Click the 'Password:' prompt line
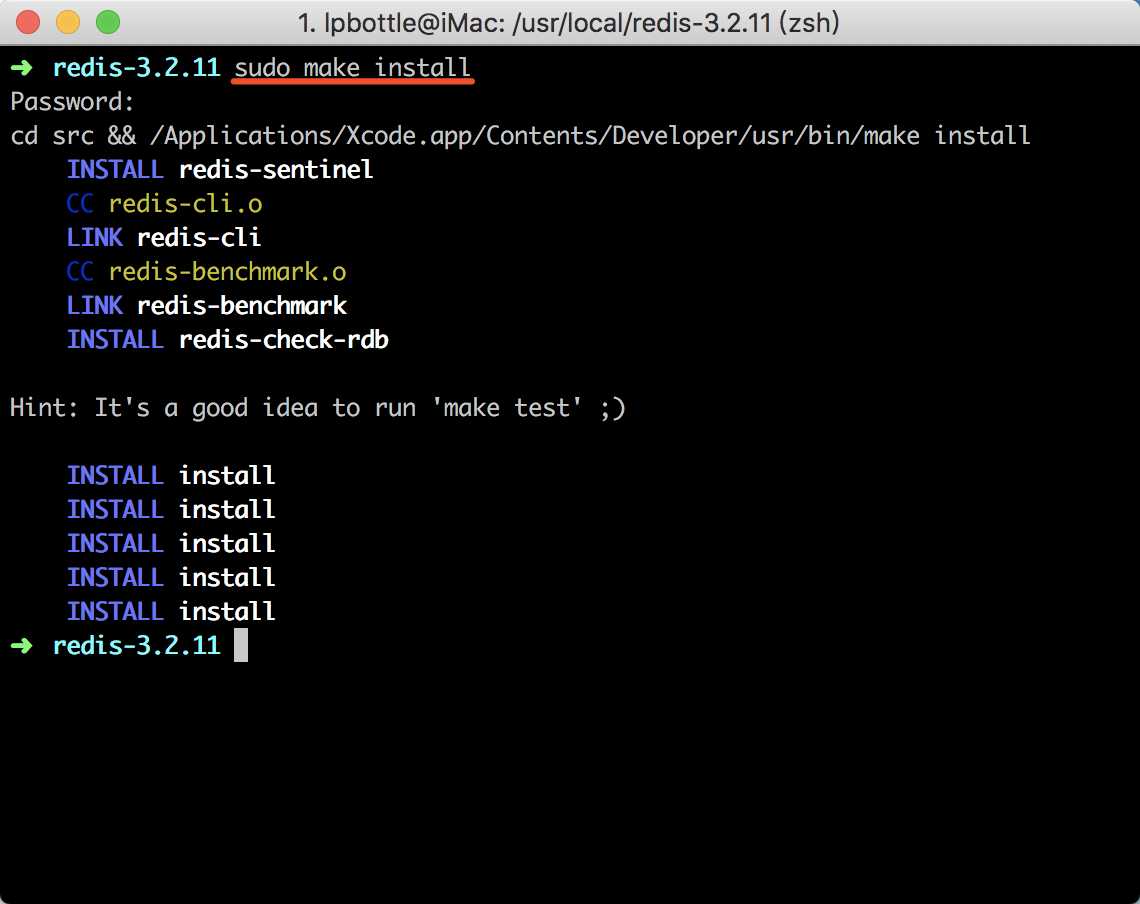The image size is (1140, 904). [x=72, y=102]
